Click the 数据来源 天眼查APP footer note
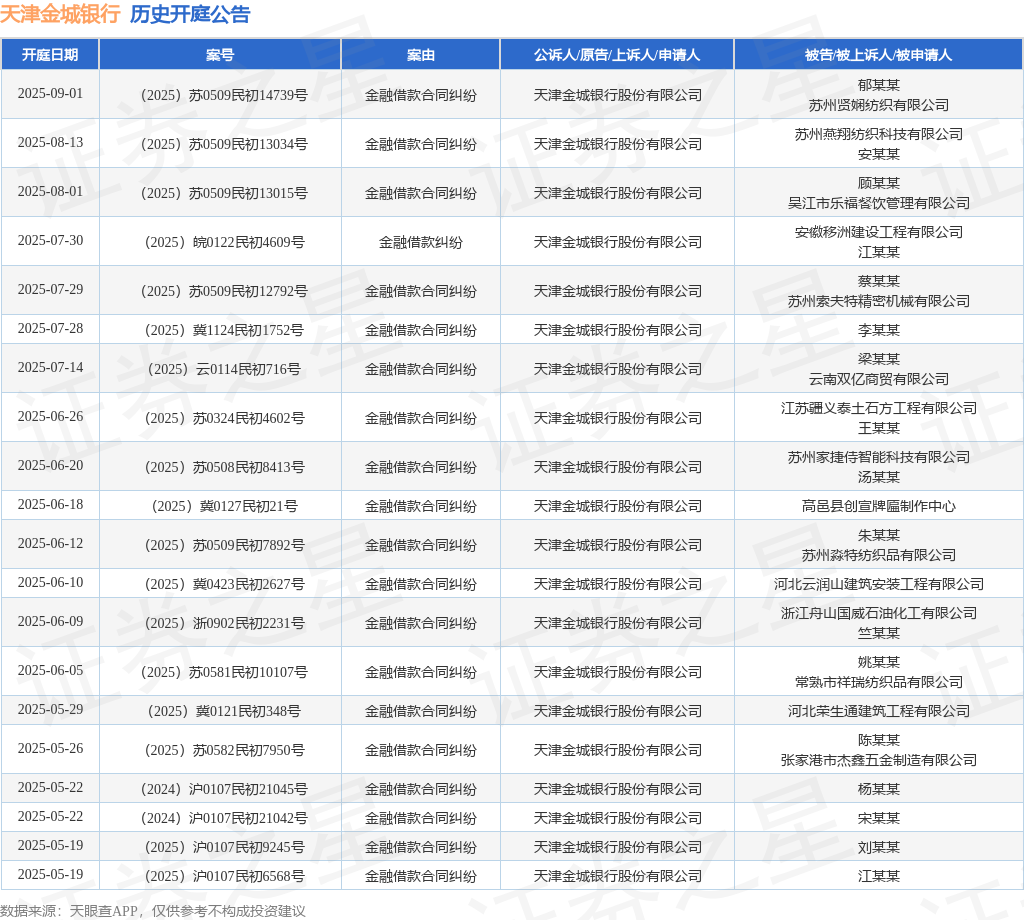 [x=153, y=910]
